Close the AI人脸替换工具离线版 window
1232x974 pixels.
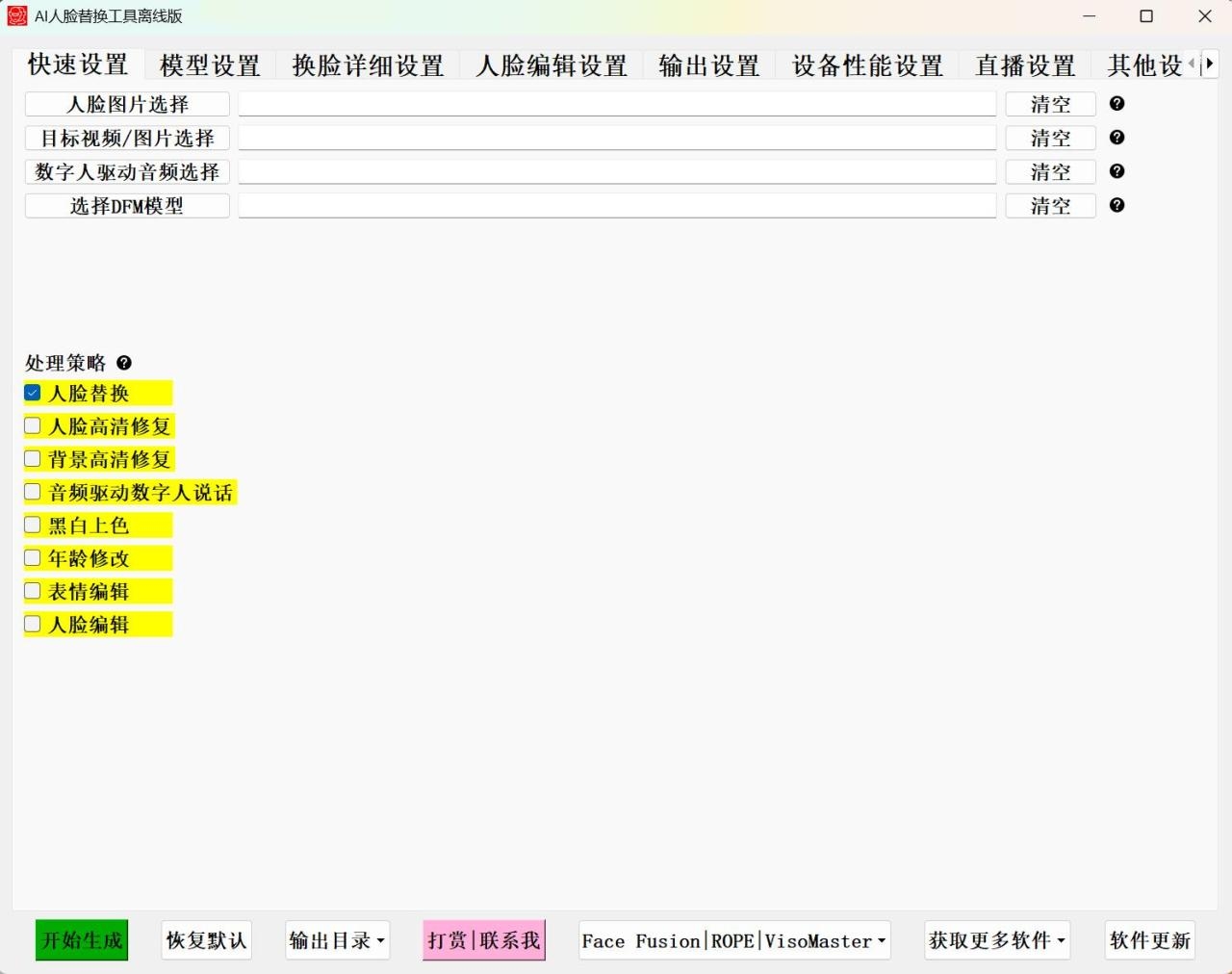[1204, 15]
